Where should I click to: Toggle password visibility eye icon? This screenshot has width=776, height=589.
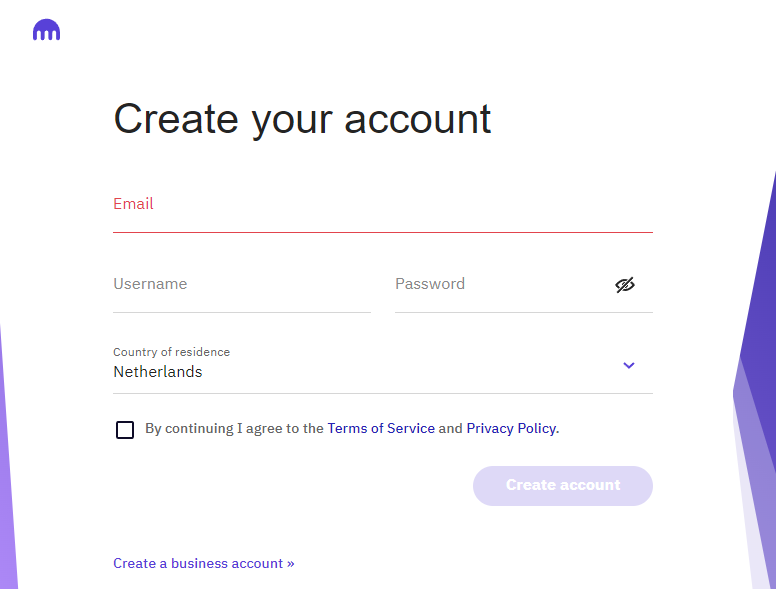point(625,285)
